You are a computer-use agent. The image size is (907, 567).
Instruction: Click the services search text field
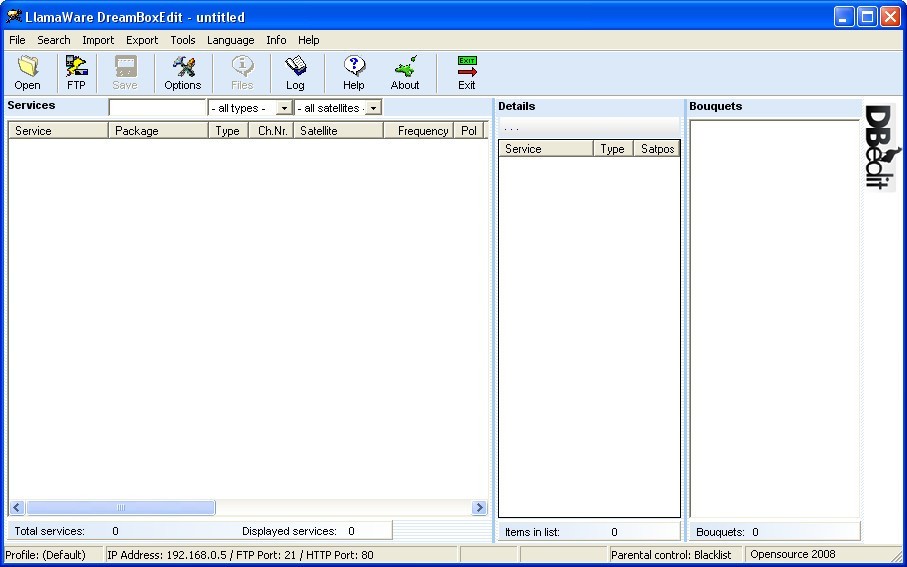[157, 108]
